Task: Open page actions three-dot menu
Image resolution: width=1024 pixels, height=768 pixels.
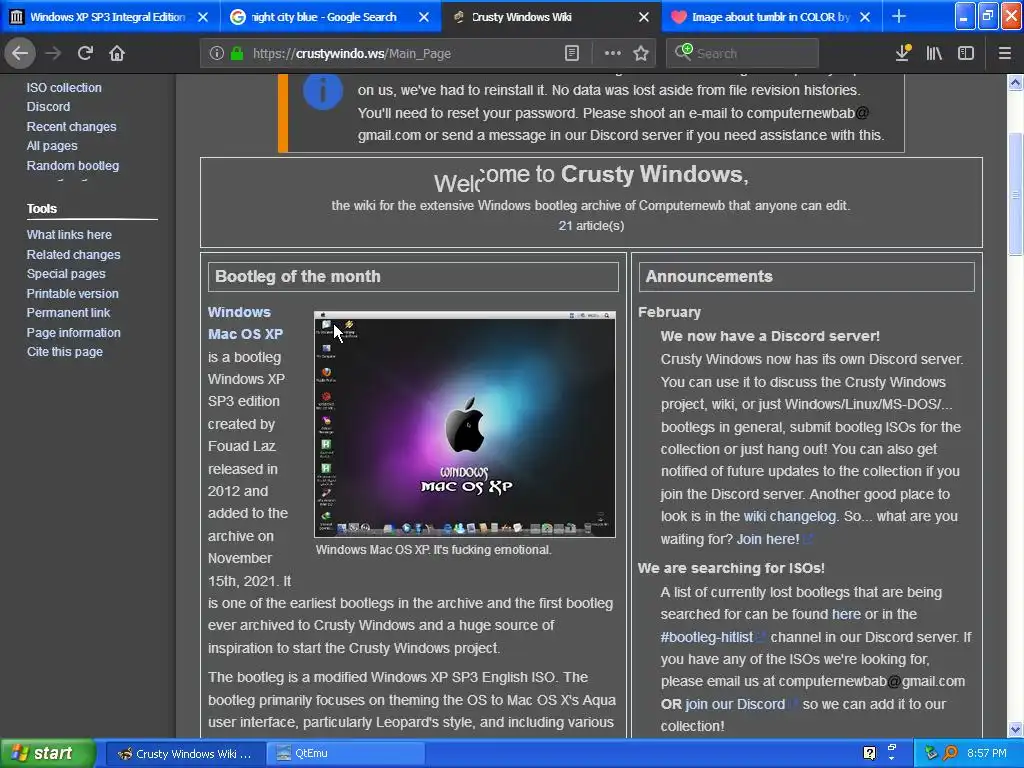Action: [x=613, y=53]
